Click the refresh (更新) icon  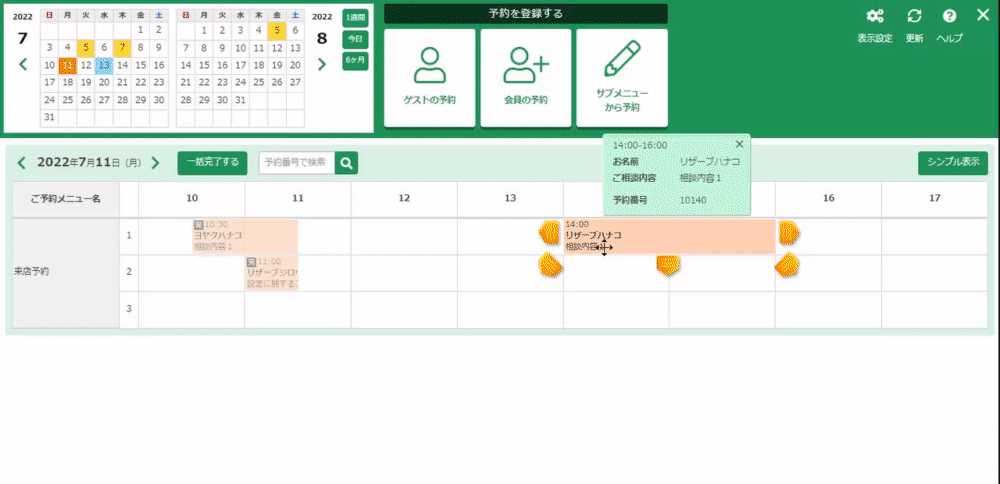coord(915,17)
